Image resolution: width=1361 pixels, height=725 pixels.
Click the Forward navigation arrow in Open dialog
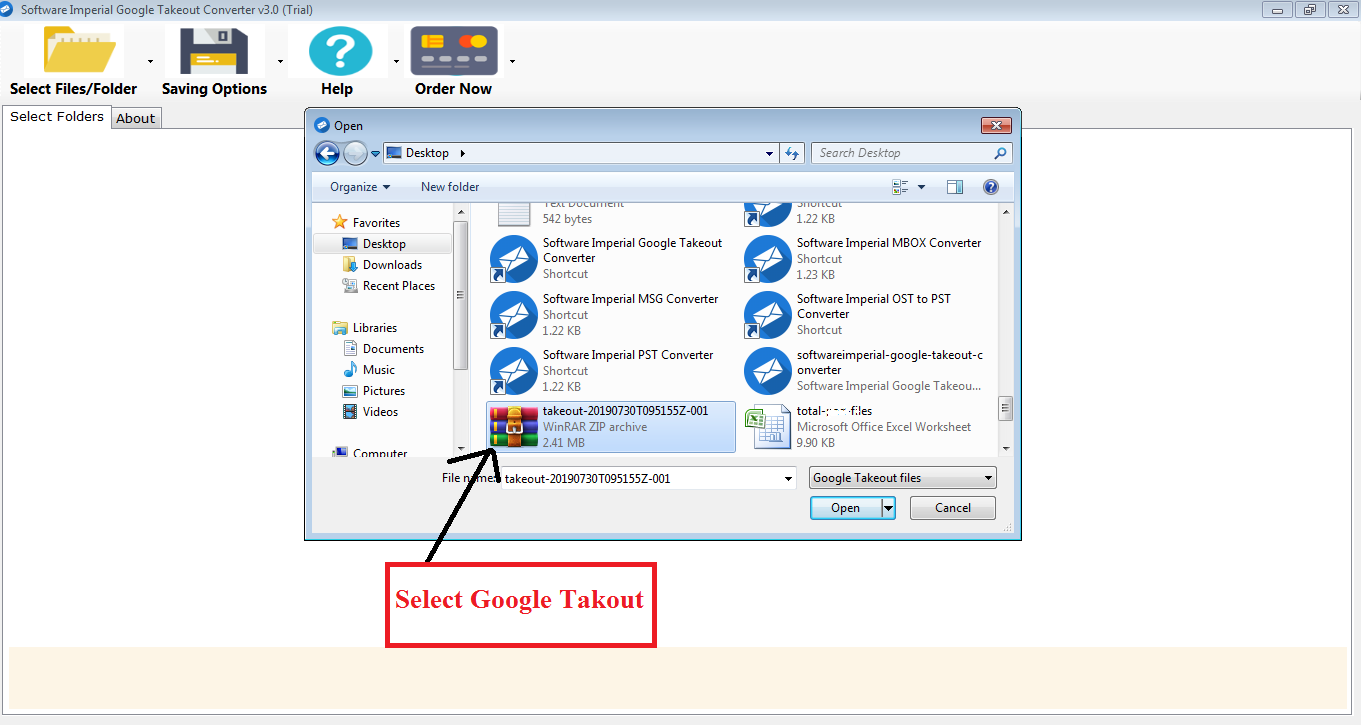[x=355, y=153]
